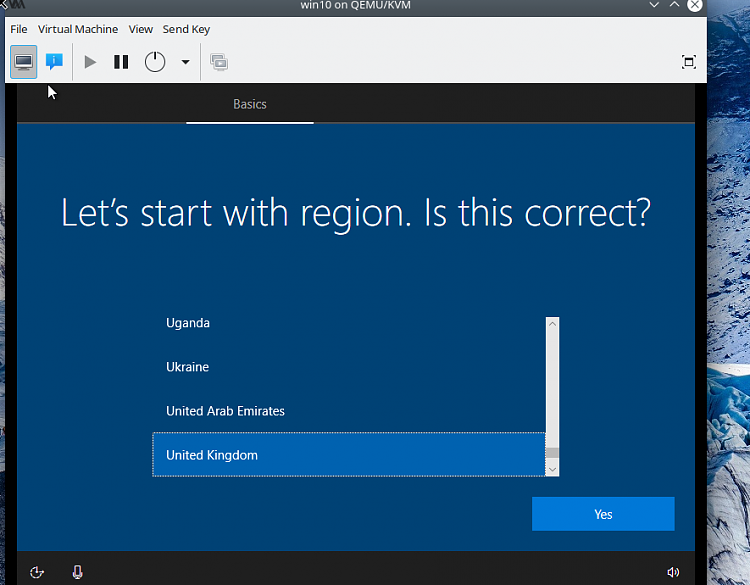Viewport: 750px width, 585px height.
Task: Toggle the Cortana microphone icon
Action: click(x=77, y=572)
